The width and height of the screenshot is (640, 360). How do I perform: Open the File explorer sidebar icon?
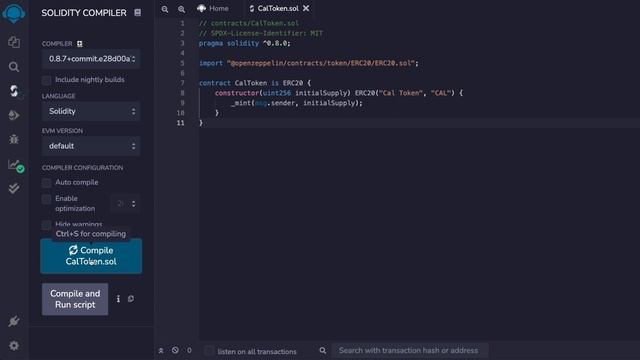(14, 42)
